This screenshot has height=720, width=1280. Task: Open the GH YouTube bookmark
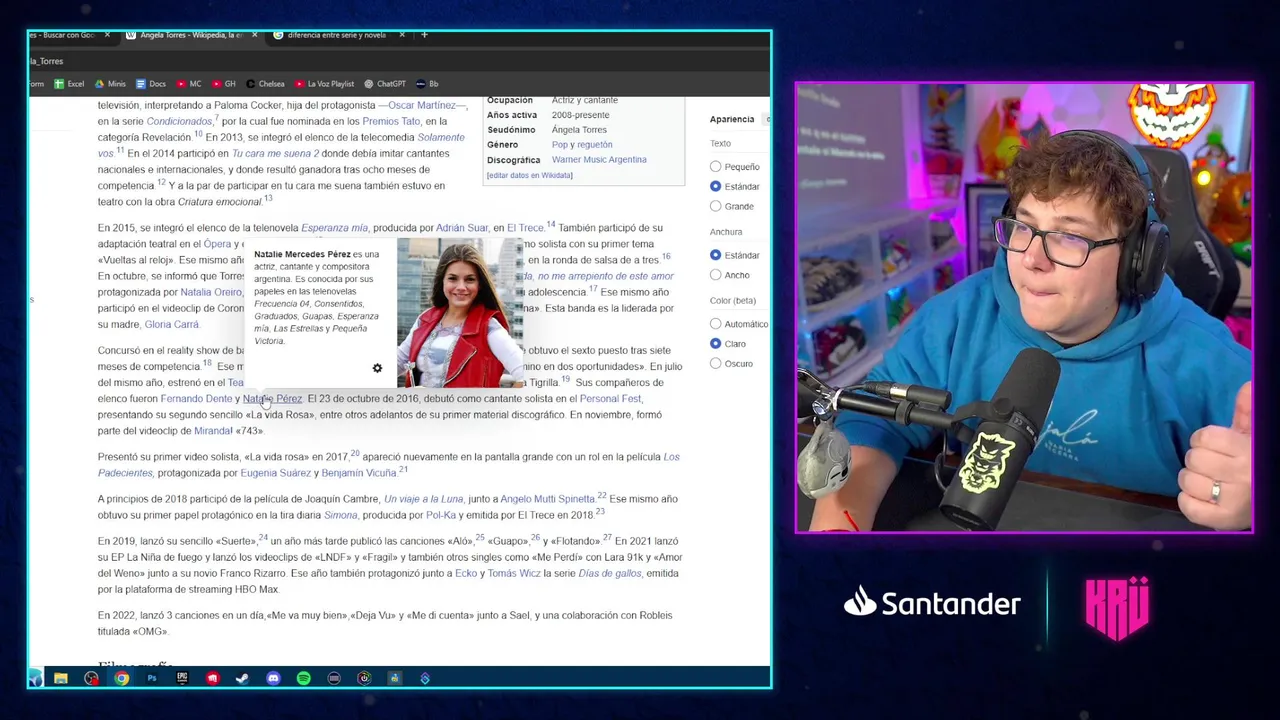(224, 84)
